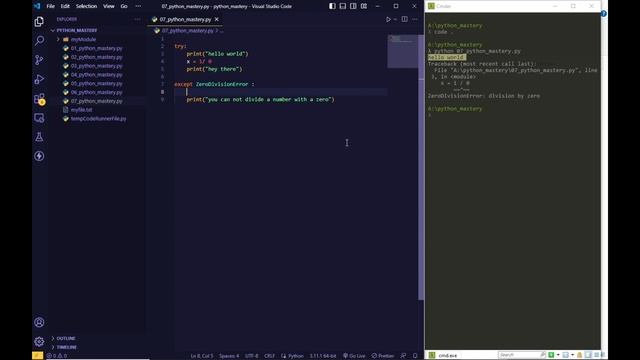Viewport: 640px width, 360px height.
Task: Click Spaces: 4 indentation selector
Action: [x=229, y=356]
